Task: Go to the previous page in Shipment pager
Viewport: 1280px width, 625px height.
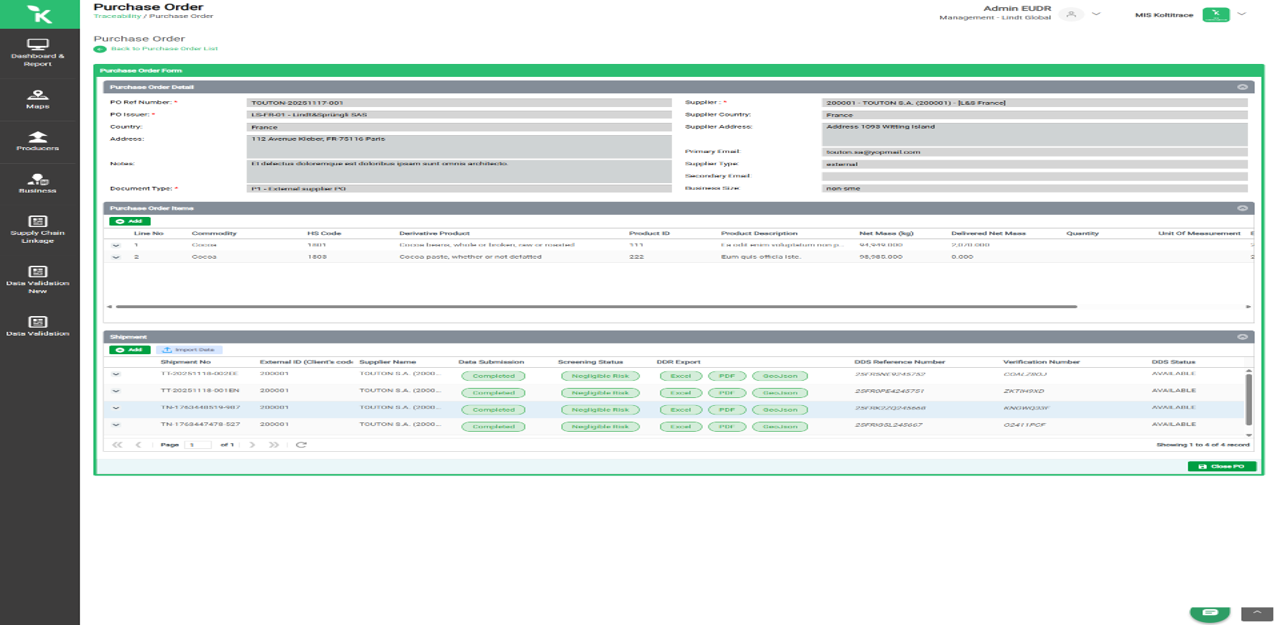Action: click(138, 444)
